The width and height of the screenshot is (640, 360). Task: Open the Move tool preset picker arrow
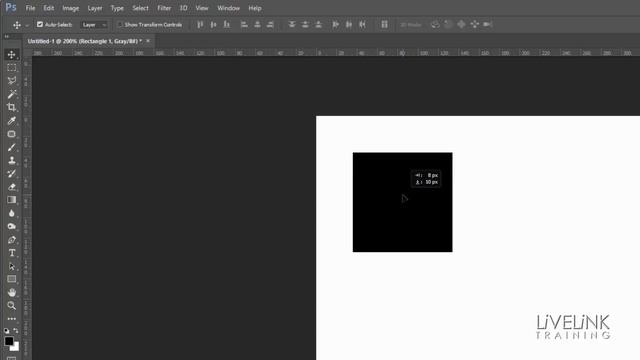27,25
